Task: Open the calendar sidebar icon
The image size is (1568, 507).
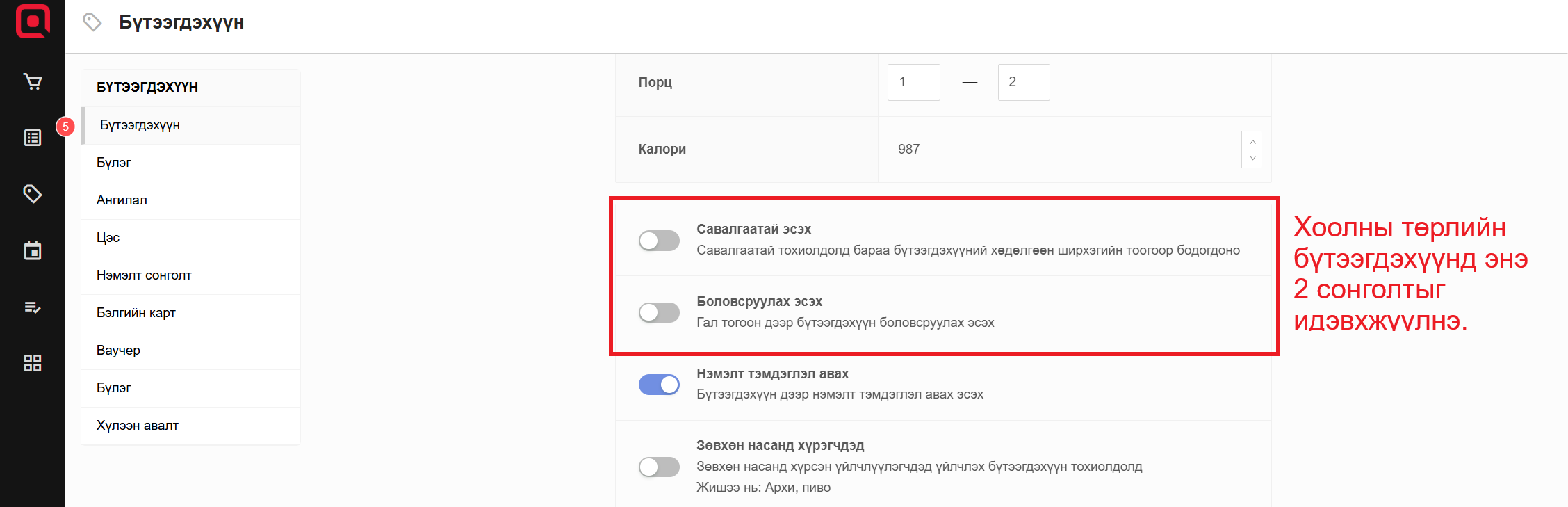Action: click(x=33, y=250)
